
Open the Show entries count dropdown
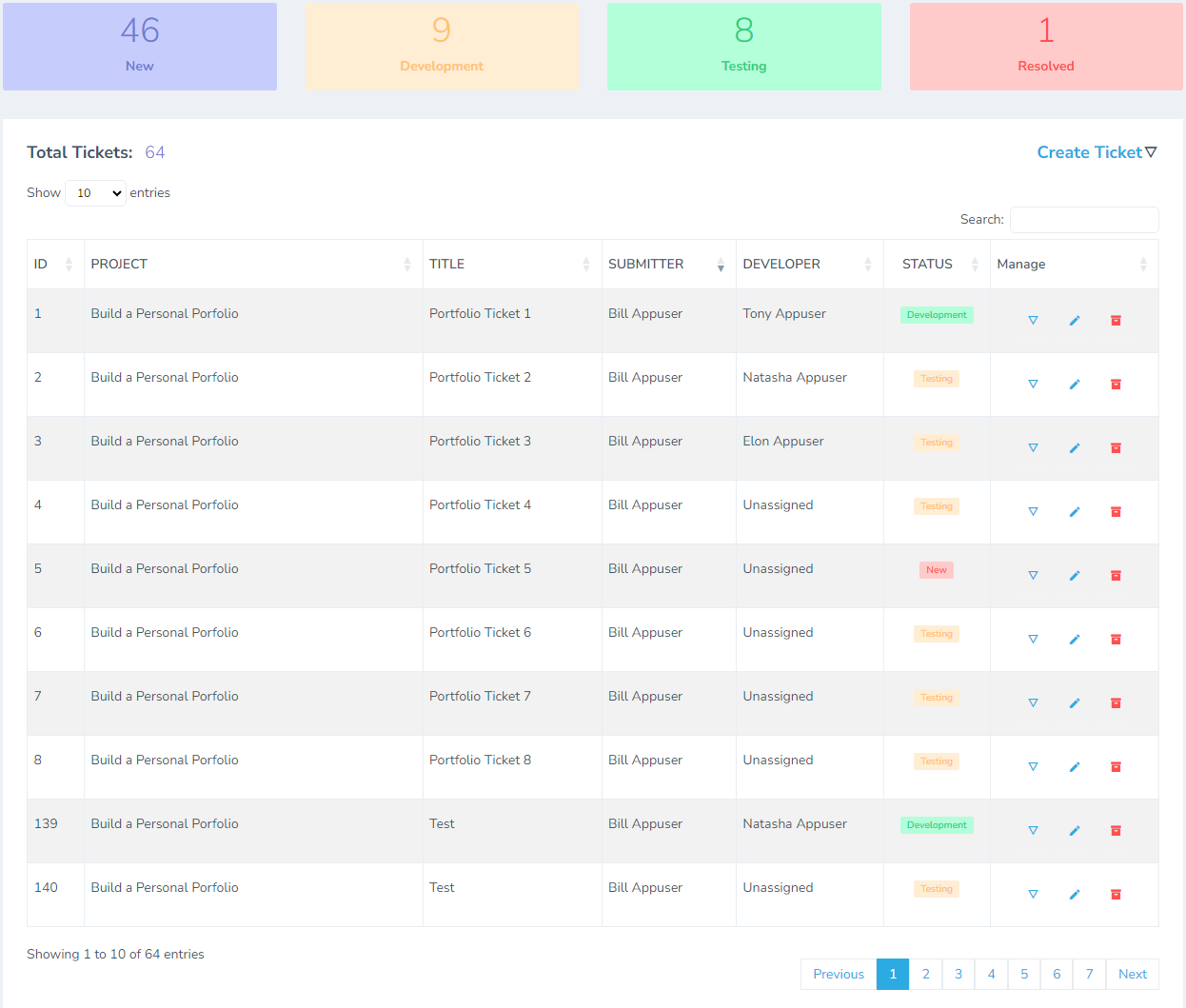point(96,193)
